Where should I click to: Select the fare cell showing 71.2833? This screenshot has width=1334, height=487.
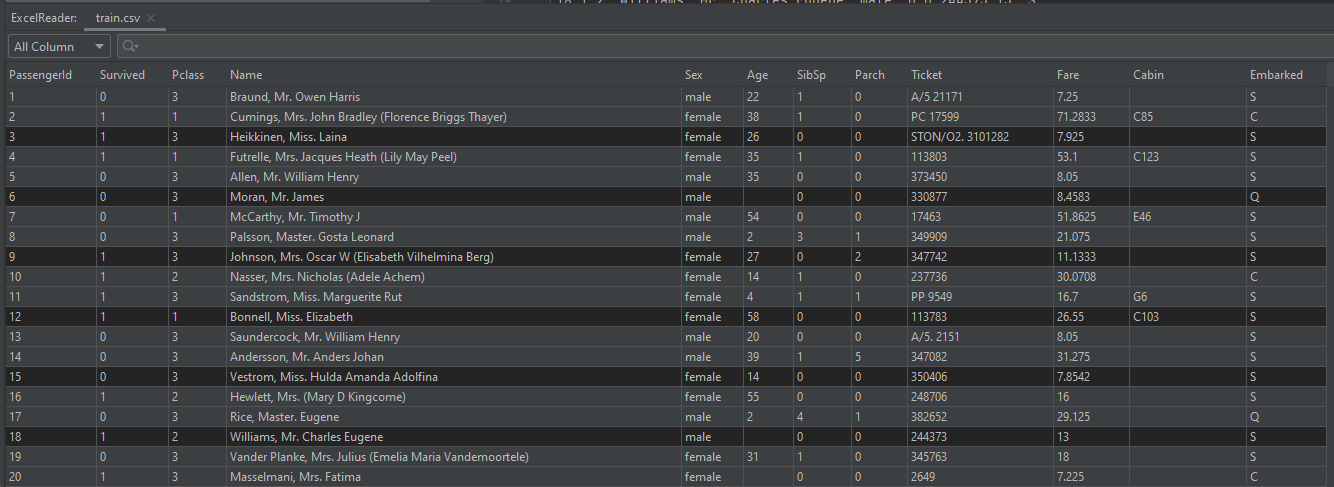[x=1076, y=117]
